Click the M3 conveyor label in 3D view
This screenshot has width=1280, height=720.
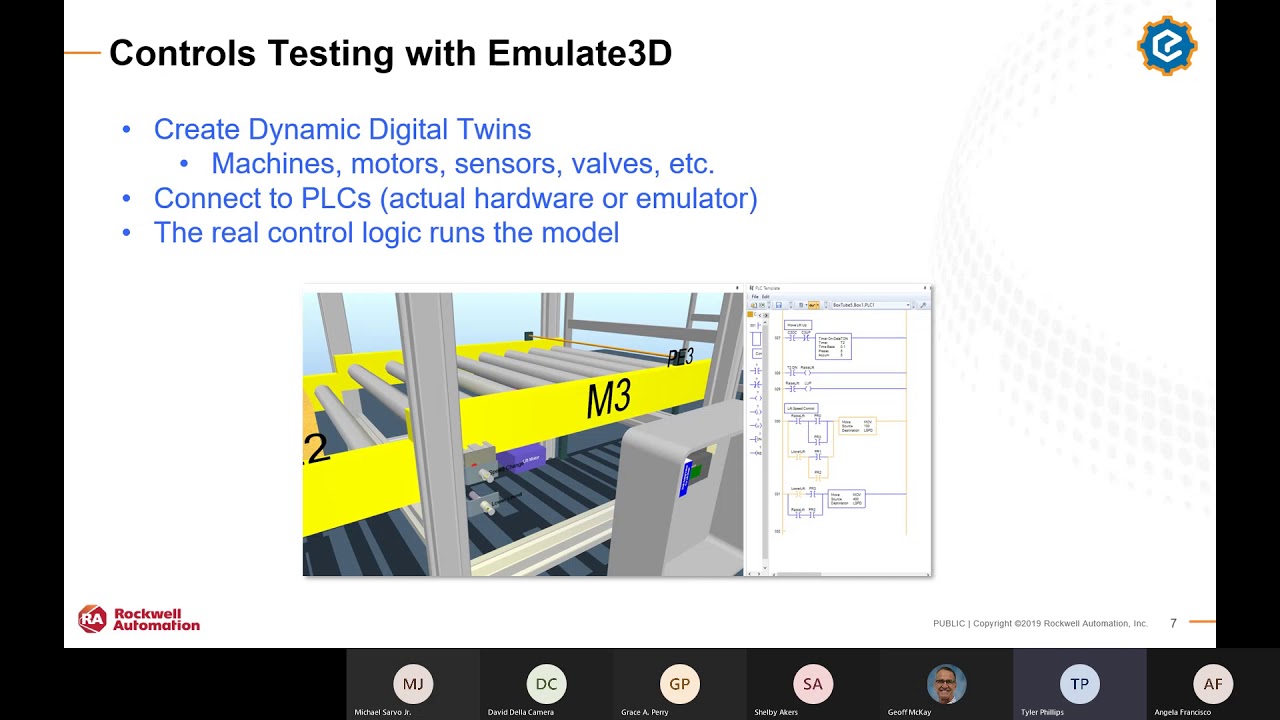[x=608, y=399]
